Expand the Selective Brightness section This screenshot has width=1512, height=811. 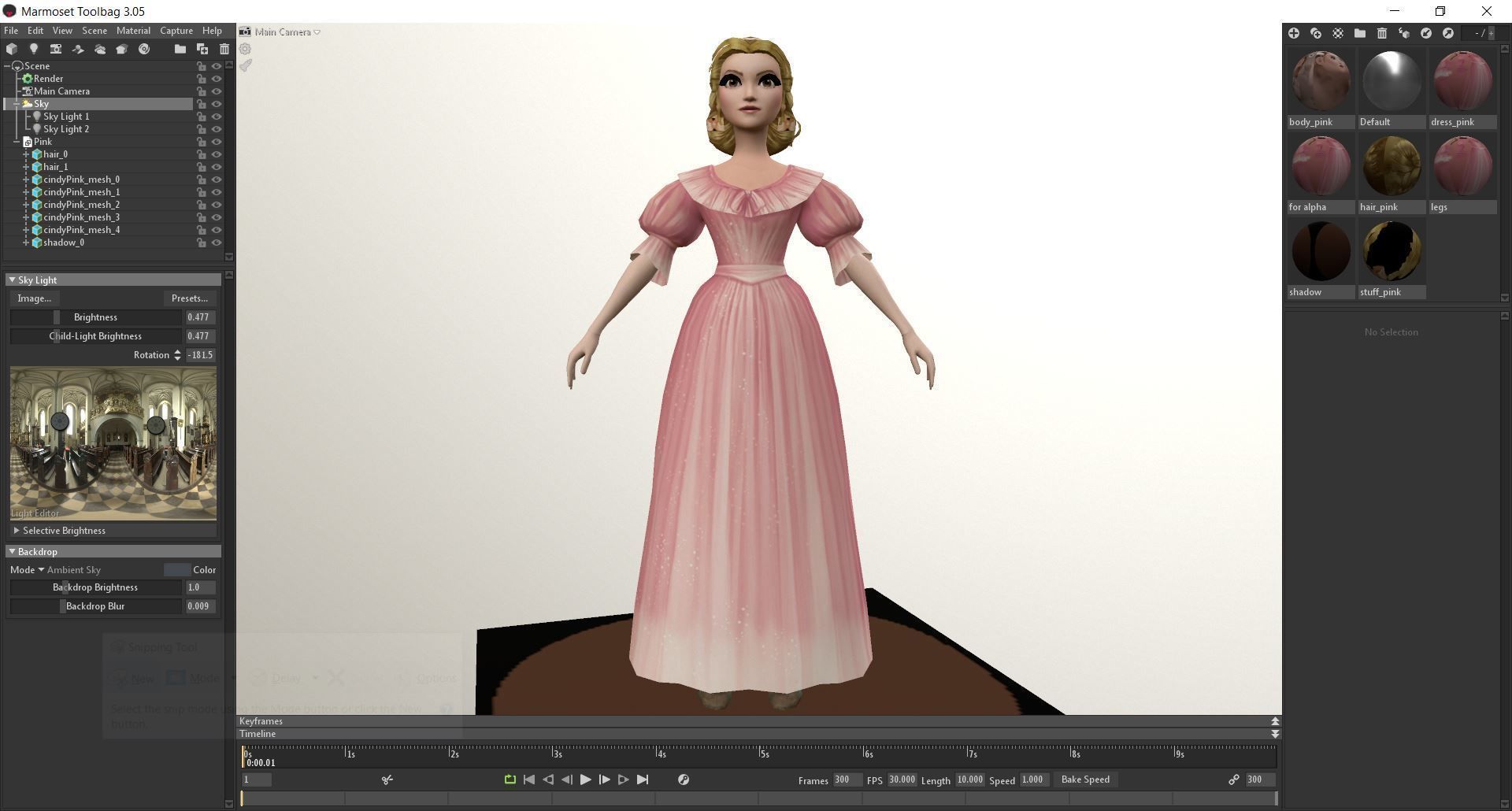tap(17, 531)
